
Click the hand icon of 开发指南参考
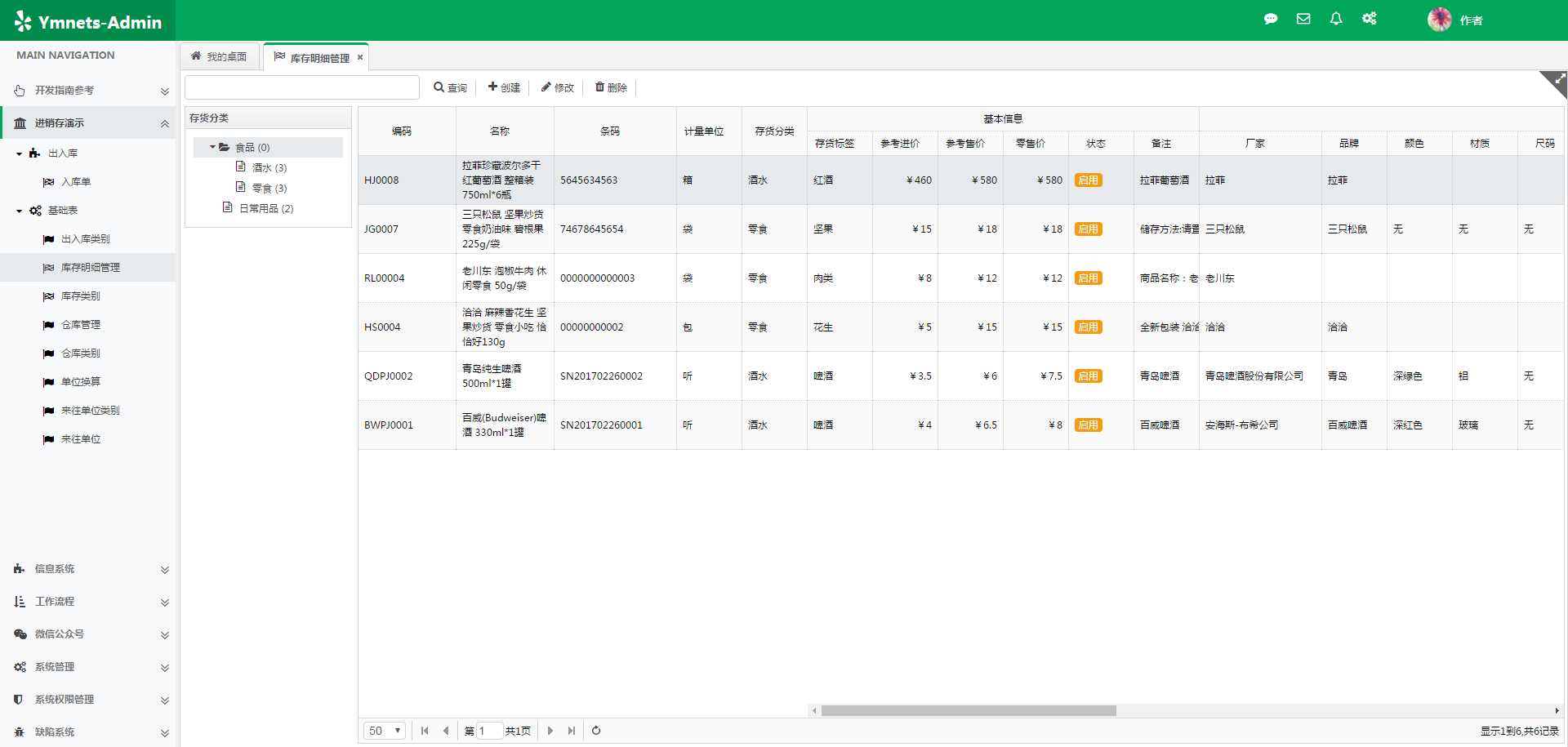(19, 91)
